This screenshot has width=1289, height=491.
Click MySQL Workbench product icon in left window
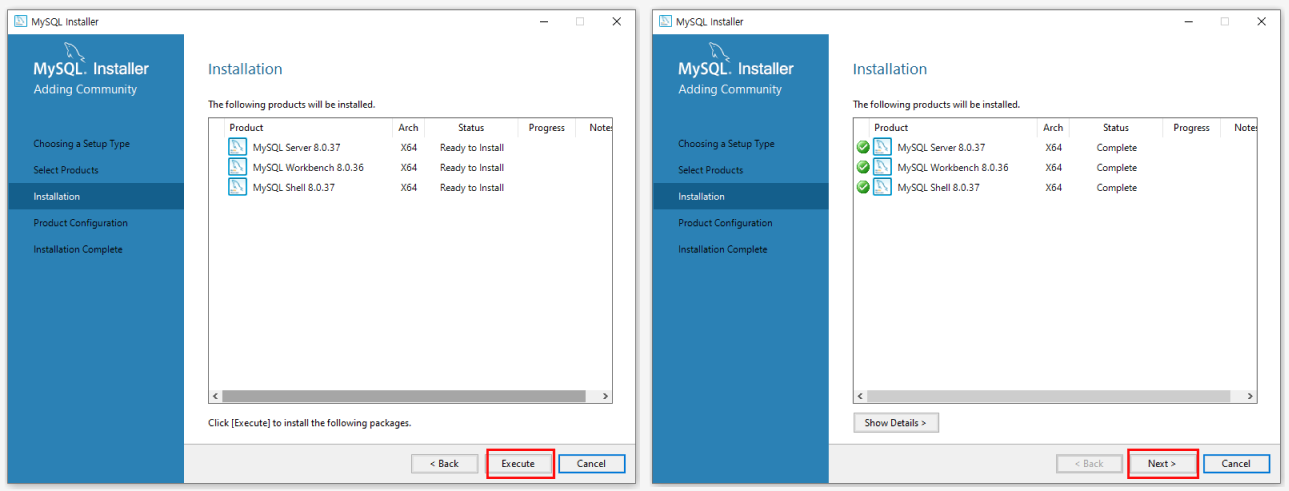click(x=237, y=167)
